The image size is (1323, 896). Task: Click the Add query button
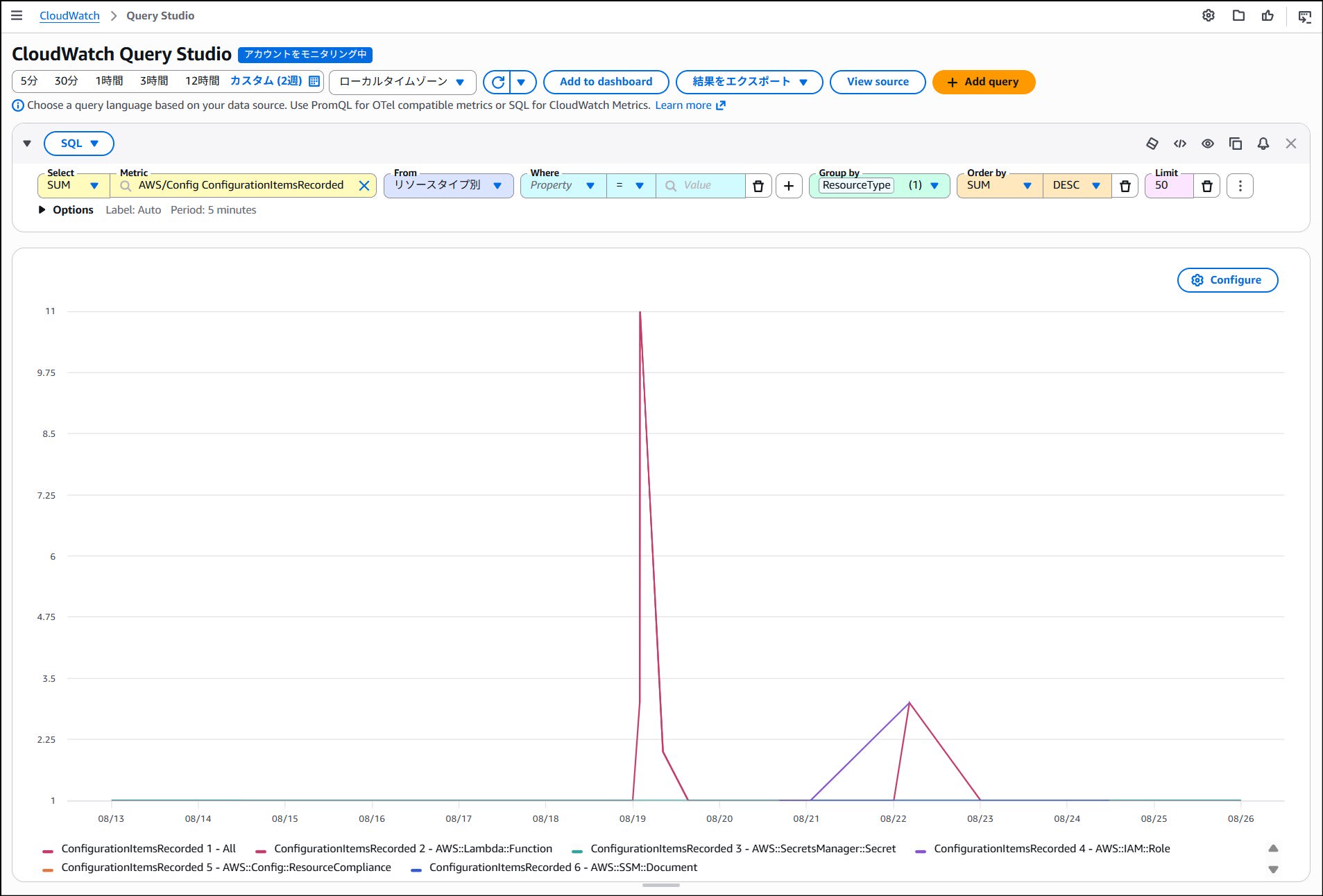pyautogui.click(x=984, y=82)
